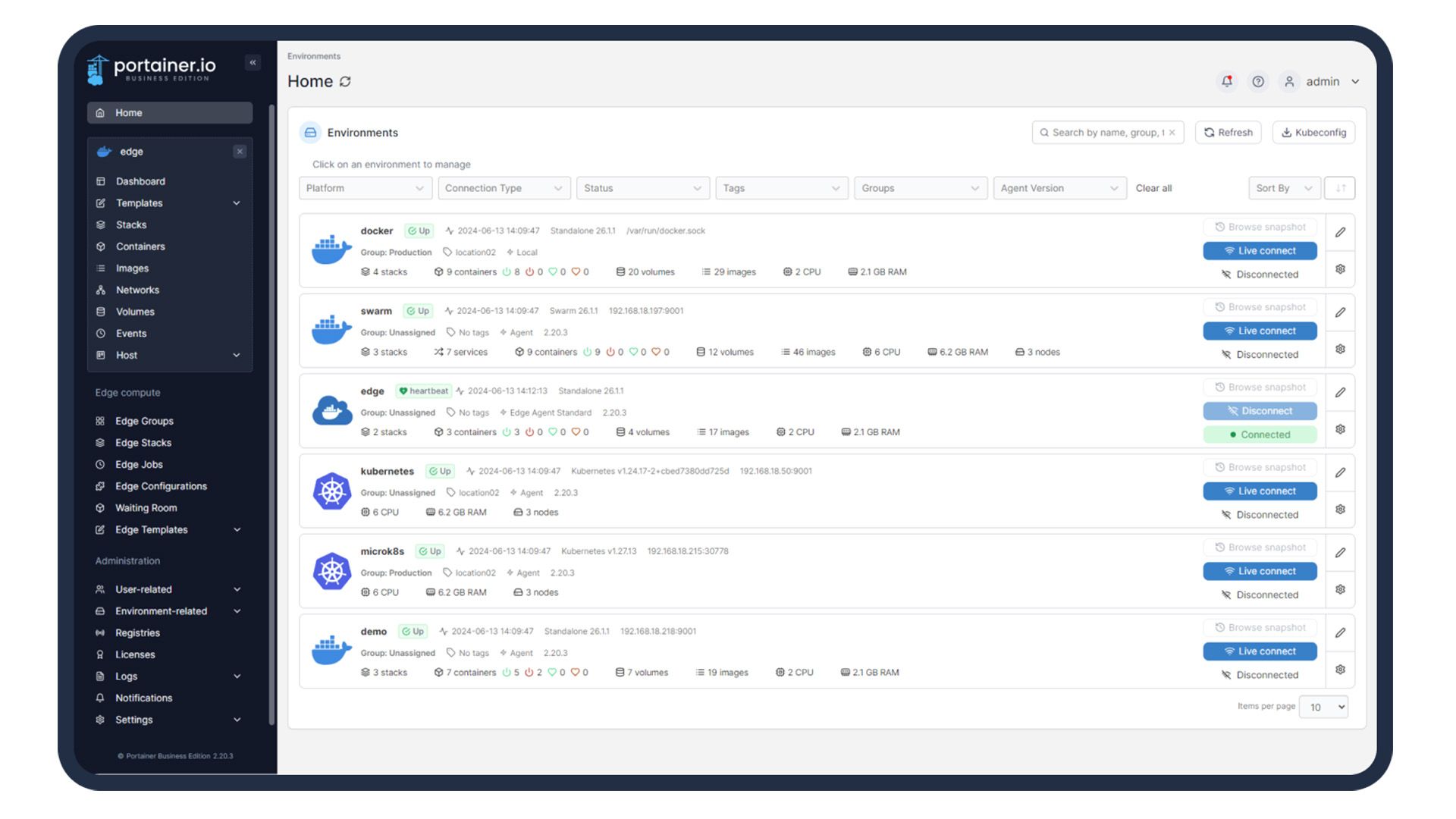Viewport: 1456px width, 819px height.
Task: Open the Platform filter dropdown
Action: coord(365,188)
